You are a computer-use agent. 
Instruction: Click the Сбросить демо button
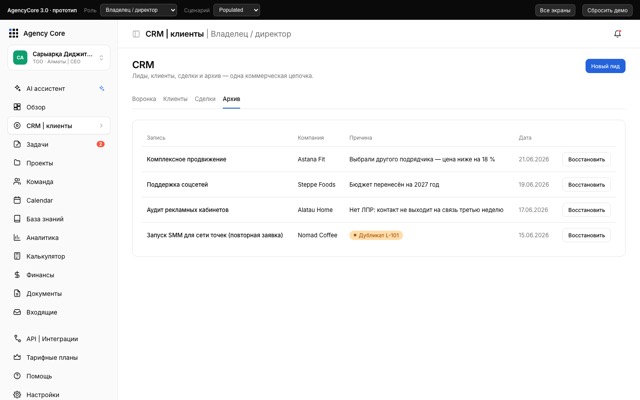[x=607, y=10]
